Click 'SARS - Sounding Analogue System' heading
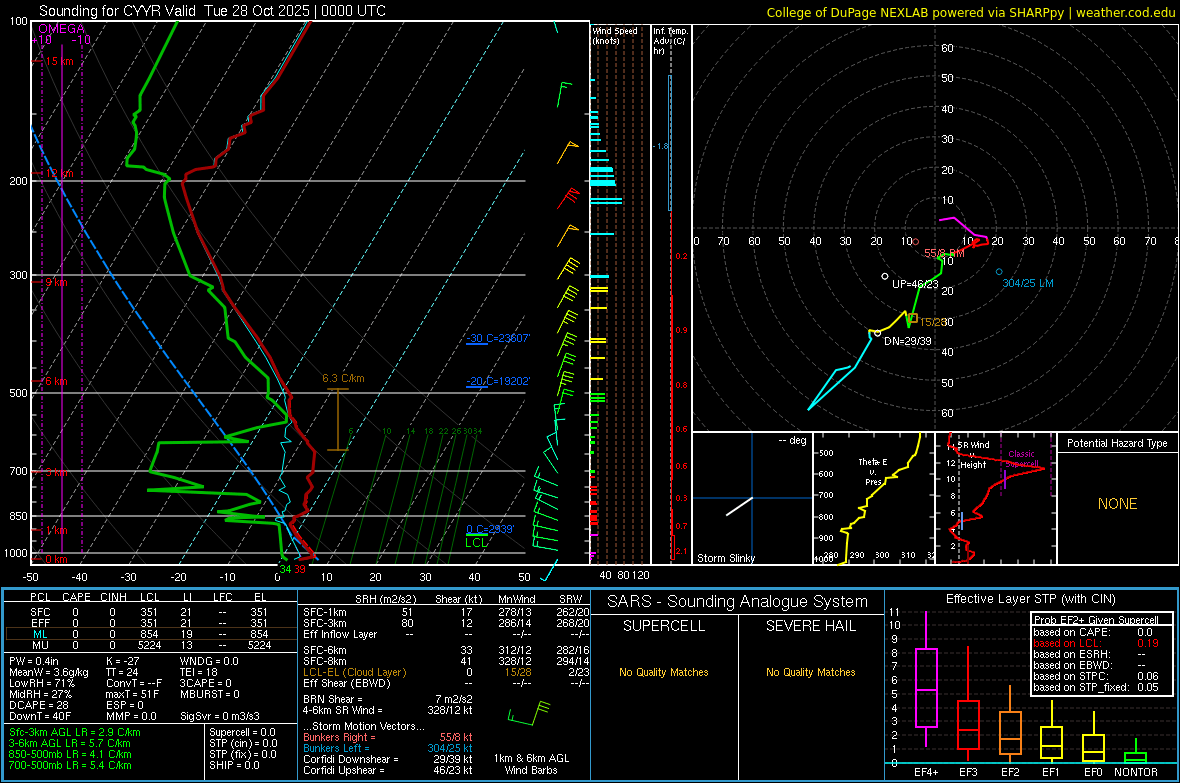The height and width of the screenshot is (783, 1180). [x=738, y=602]
